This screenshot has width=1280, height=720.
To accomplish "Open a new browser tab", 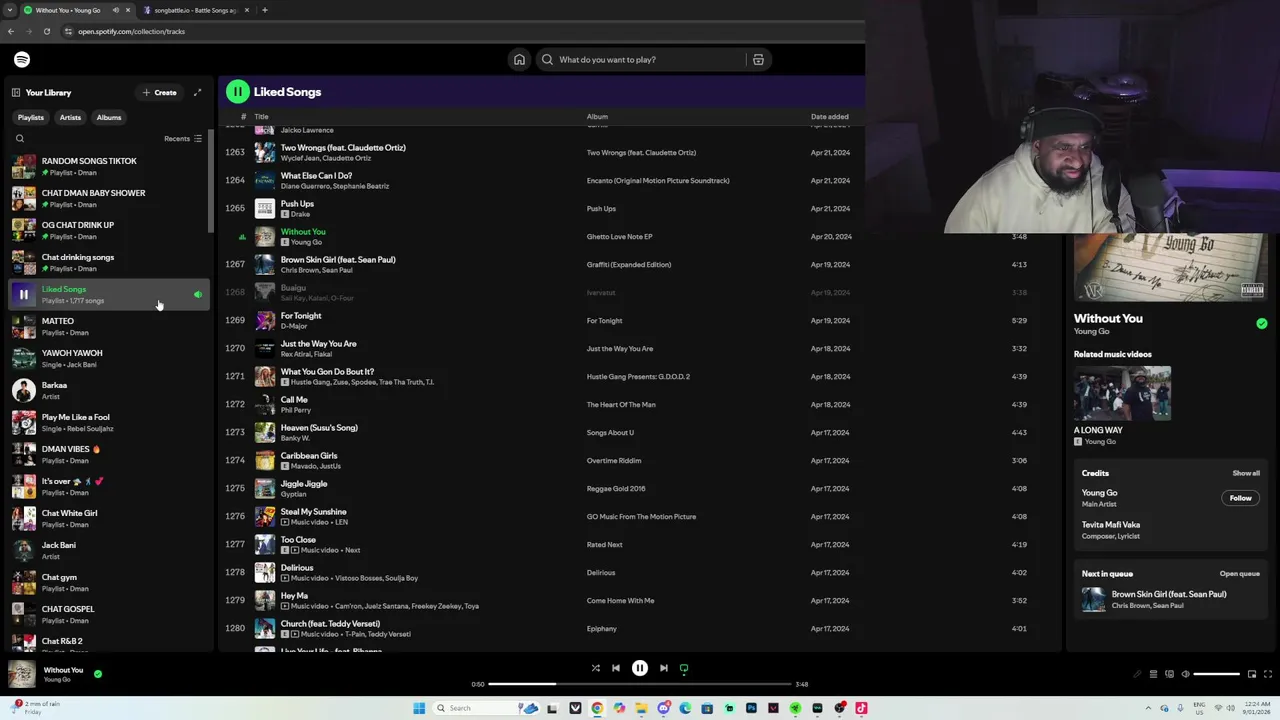I will (x=264, y=10).
